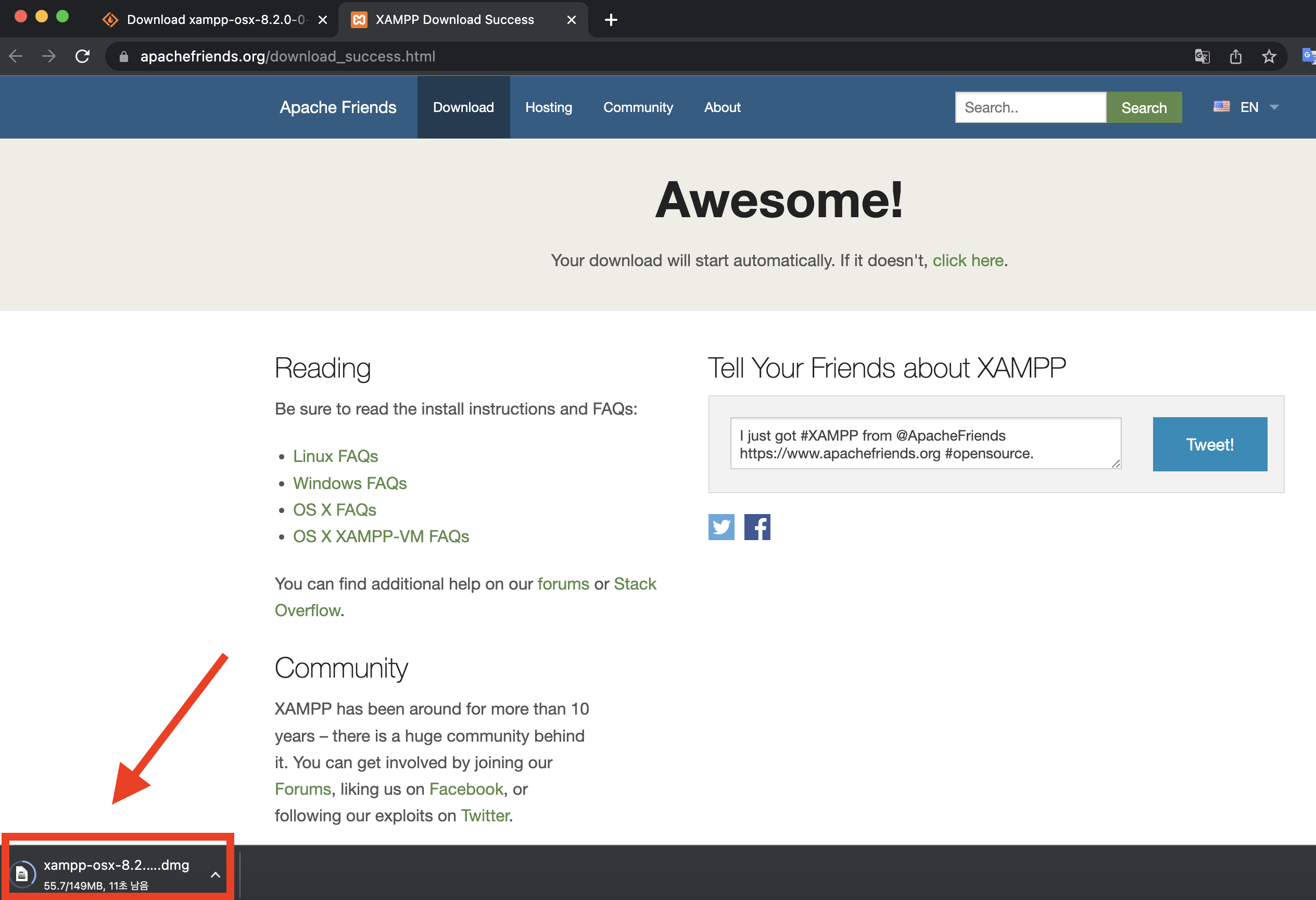Viewport: 1316px width, 900px height.
Task: Expand options chevron for xampp download
Action: tap(215, 874)
